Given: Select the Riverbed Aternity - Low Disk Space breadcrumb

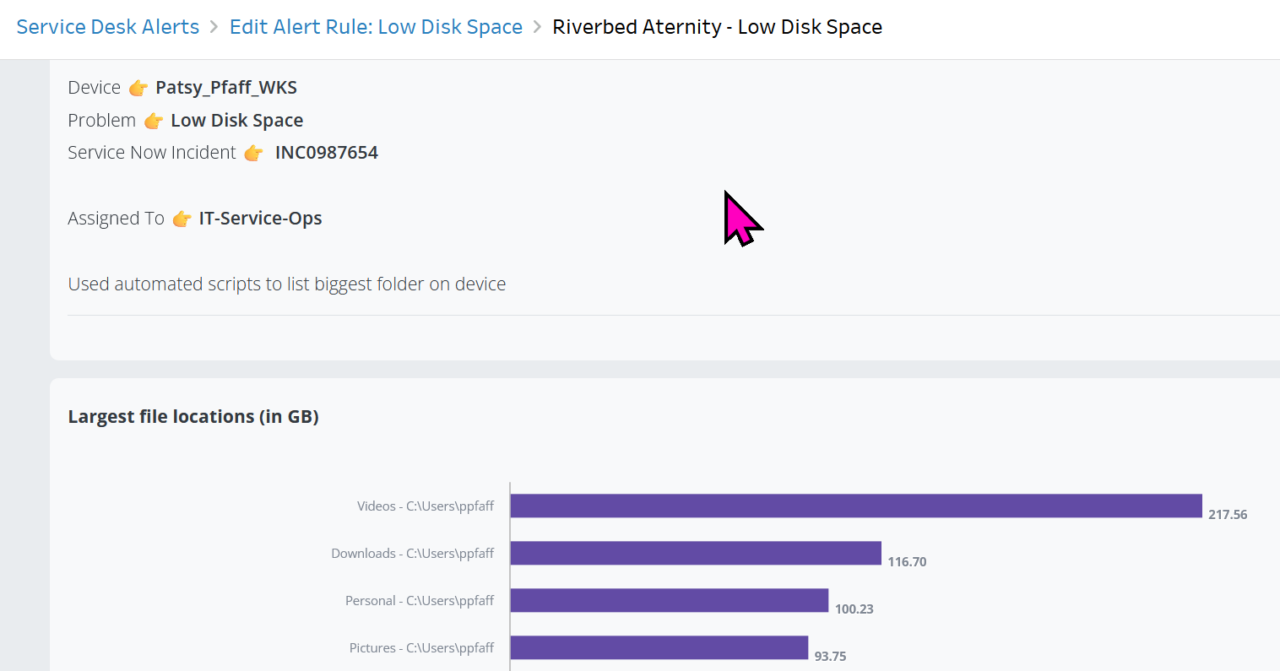Looking at the screenshot, I should pyautogui.click(x=717, y=27).
